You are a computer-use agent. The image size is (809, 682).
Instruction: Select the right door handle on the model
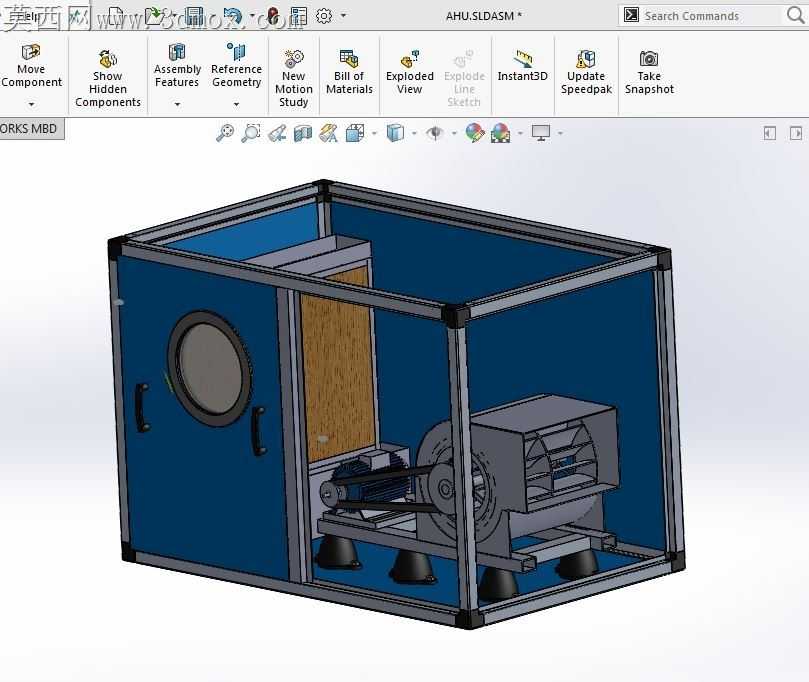(x=258, y=431)
